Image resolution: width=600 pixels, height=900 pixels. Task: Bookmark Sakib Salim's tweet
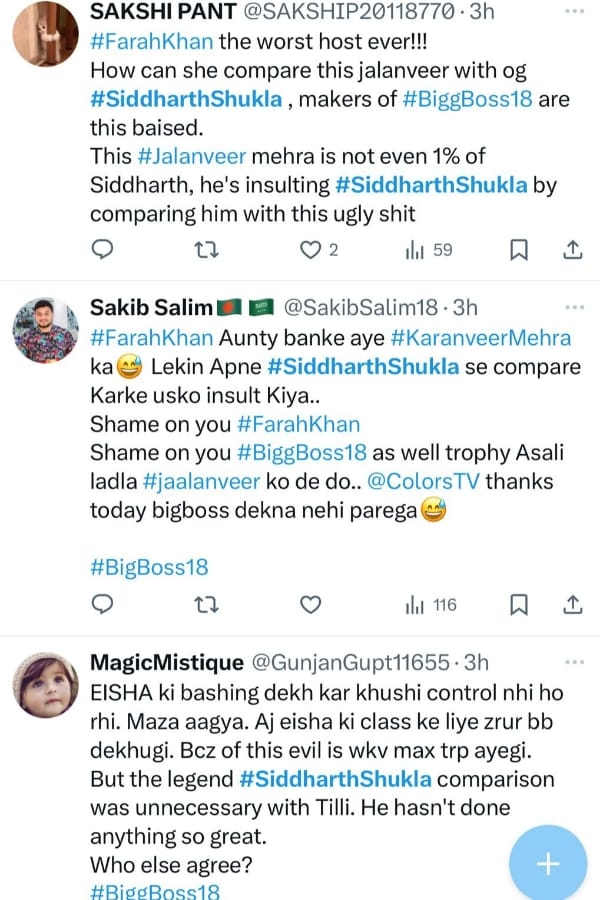click(x=519, y=603)
